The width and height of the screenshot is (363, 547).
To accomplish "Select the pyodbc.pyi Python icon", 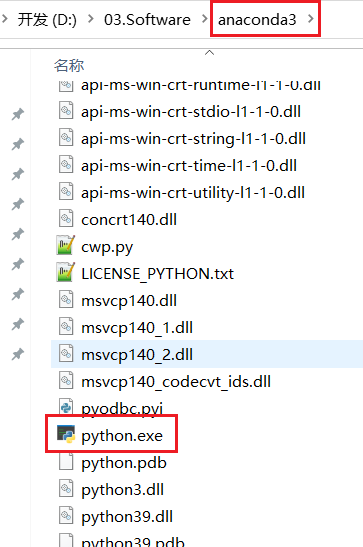I will [x=66, y=407].
